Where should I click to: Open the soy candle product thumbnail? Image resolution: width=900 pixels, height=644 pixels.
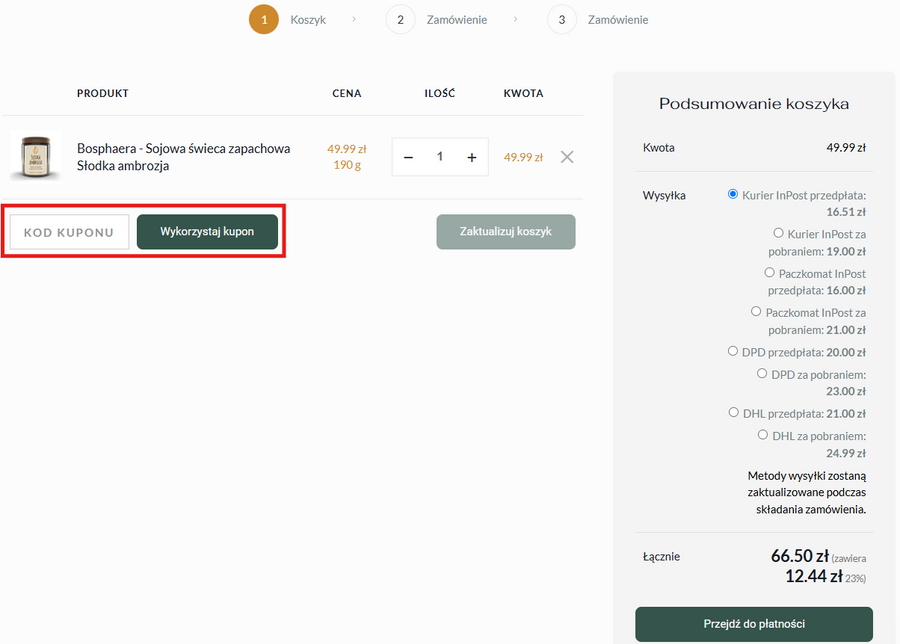pos(35,157)
